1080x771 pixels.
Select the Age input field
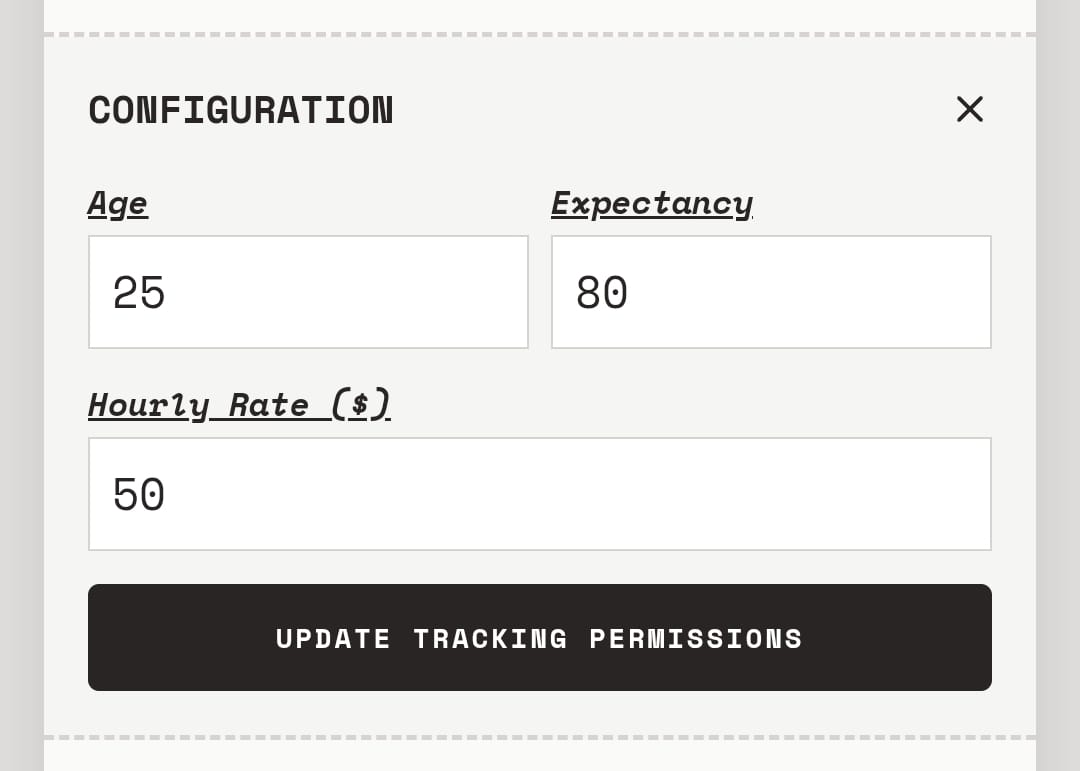[308, 291]
